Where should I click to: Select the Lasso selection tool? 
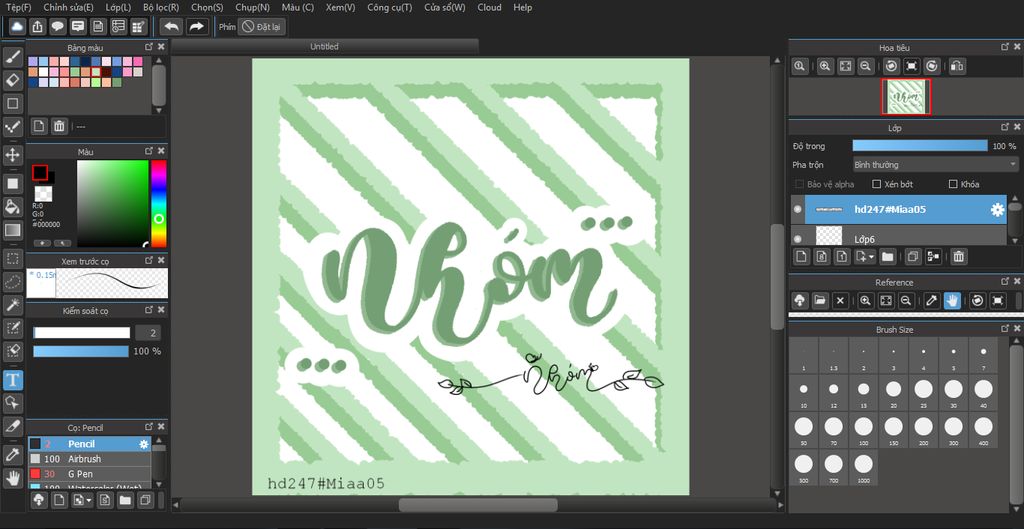pyautogui.click(x=12, y=281)
